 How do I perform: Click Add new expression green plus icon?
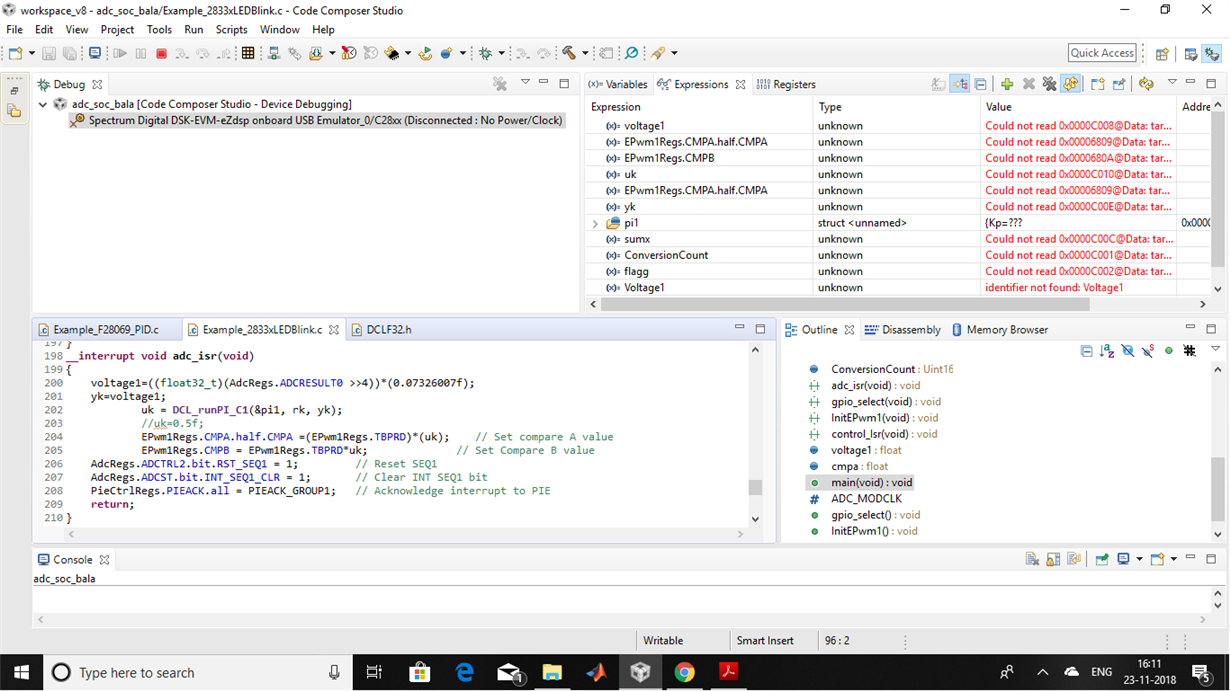click(x=1007, y=84)
